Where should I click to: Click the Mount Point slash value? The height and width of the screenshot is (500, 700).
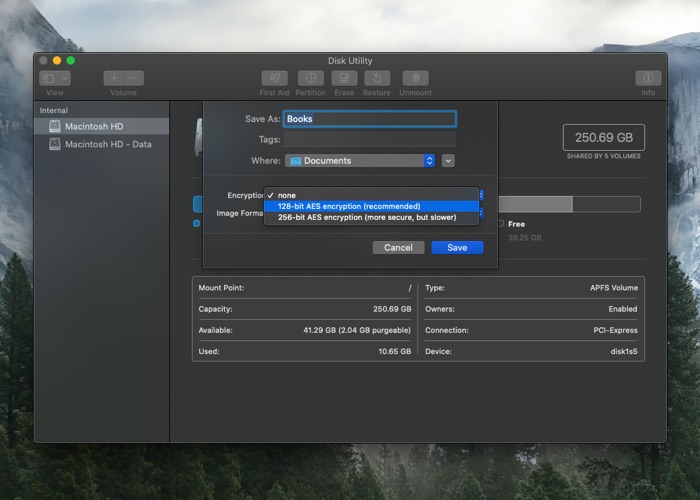[409, 288]
